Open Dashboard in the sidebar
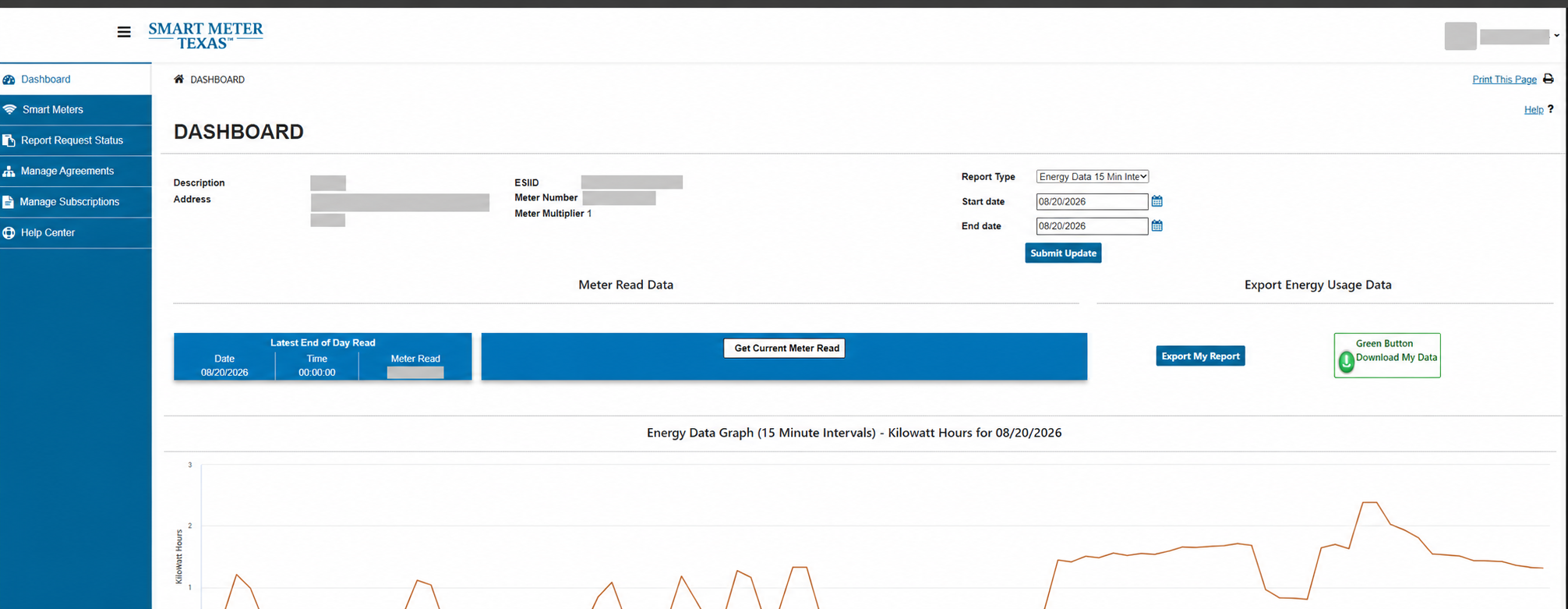Screen dimensions: 1568x609 point(76,80)
